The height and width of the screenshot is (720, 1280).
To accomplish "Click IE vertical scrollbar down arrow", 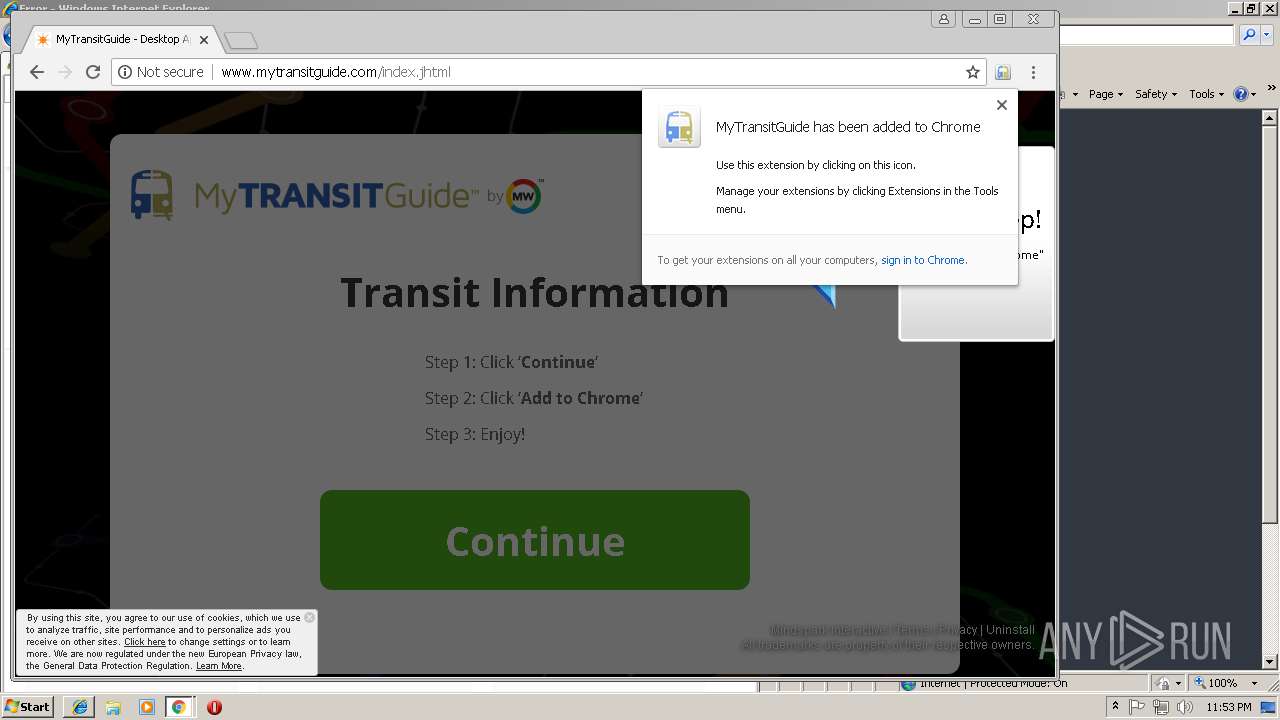I will pyautogui.click(x=1270, y=662).
